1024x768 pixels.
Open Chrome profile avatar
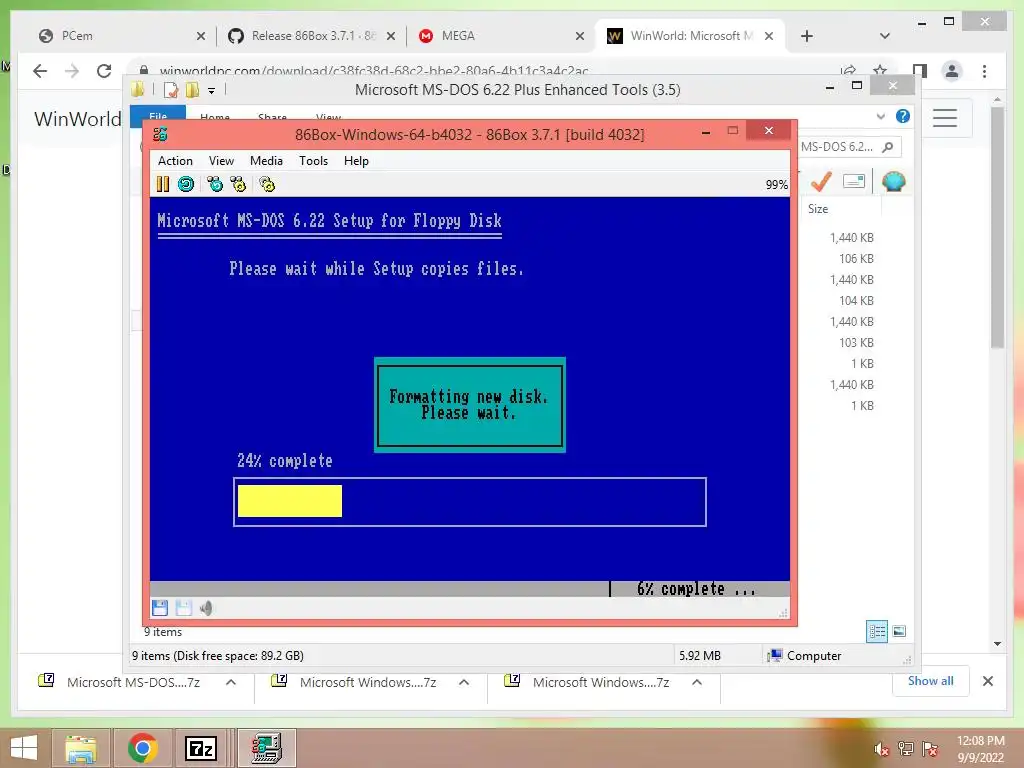(952, 71)
